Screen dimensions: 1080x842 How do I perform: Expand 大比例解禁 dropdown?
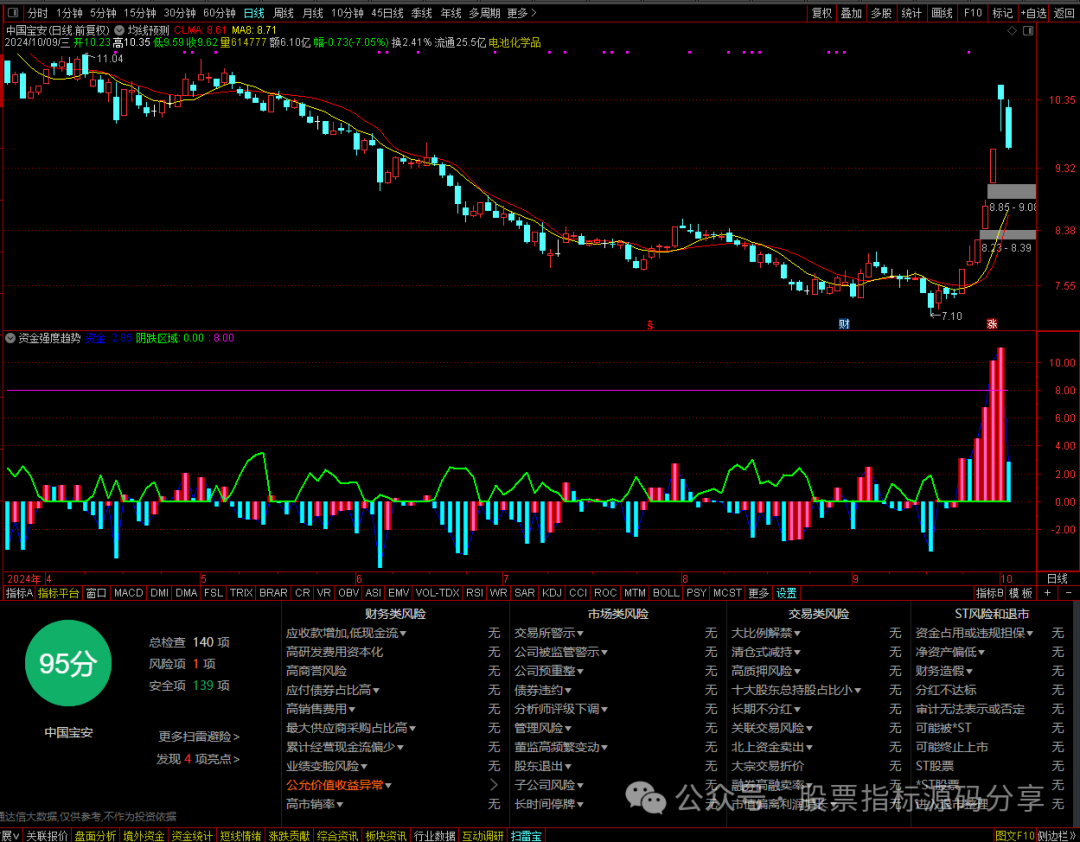tap(797, 633)
